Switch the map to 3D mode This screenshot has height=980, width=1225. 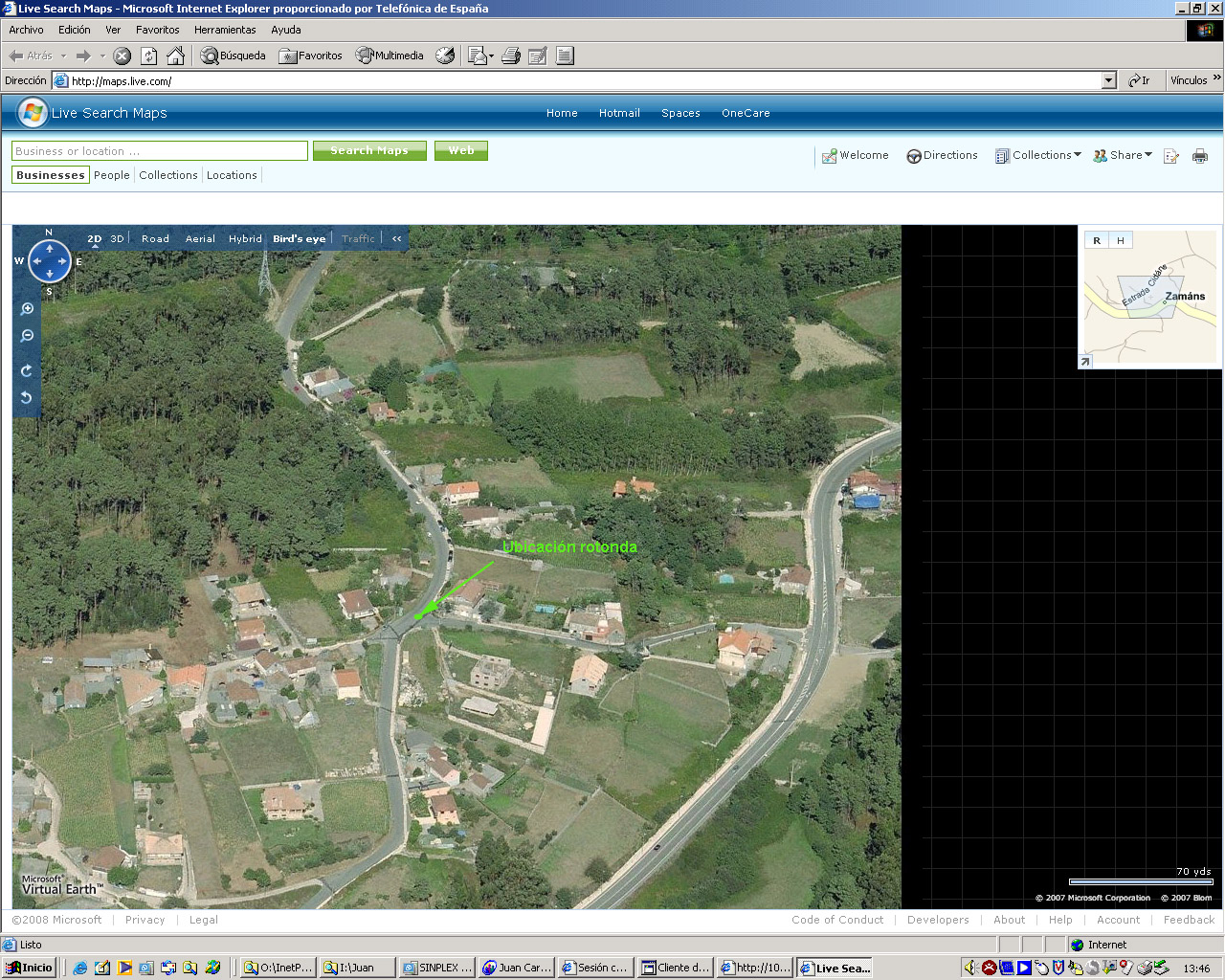tap(117, 239)
